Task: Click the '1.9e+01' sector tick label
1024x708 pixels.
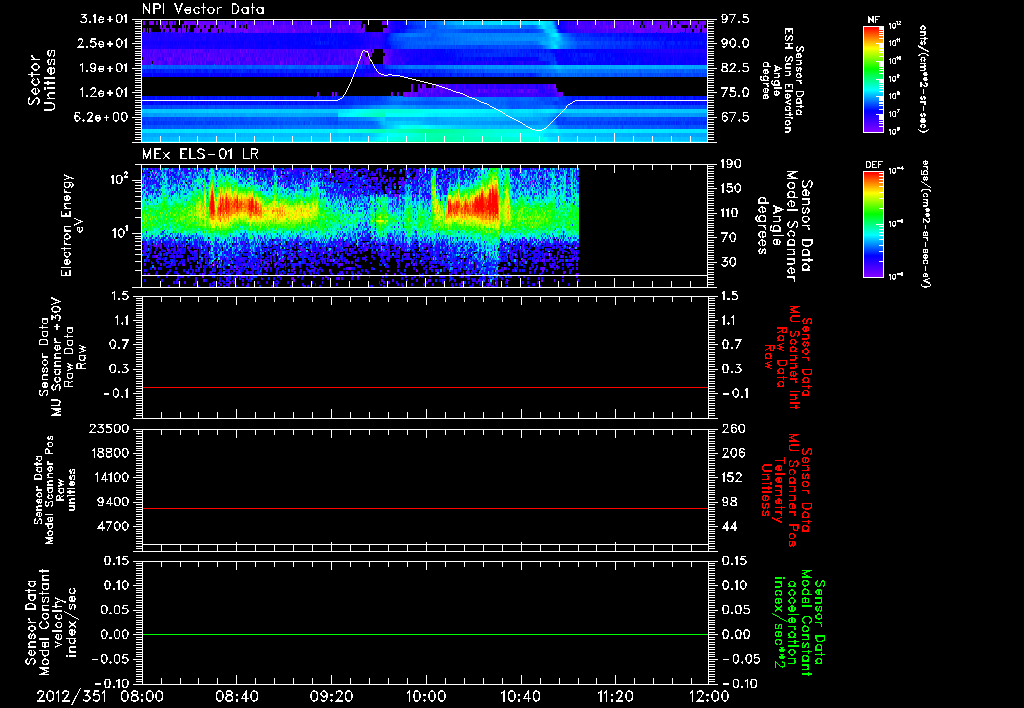Action: click(104, 68)
